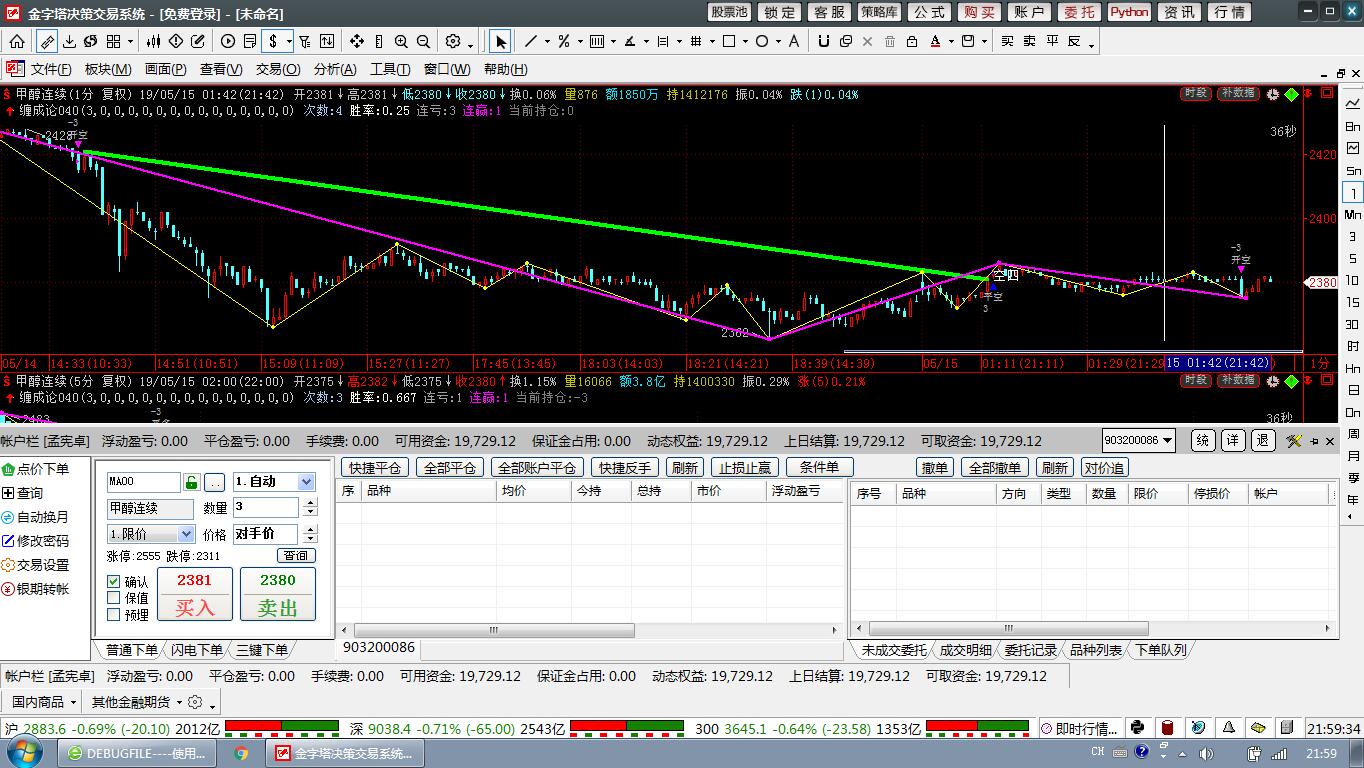Click the Python button in title bar
Viewport: 1364px width, 768px height.
pos(1129,12)
